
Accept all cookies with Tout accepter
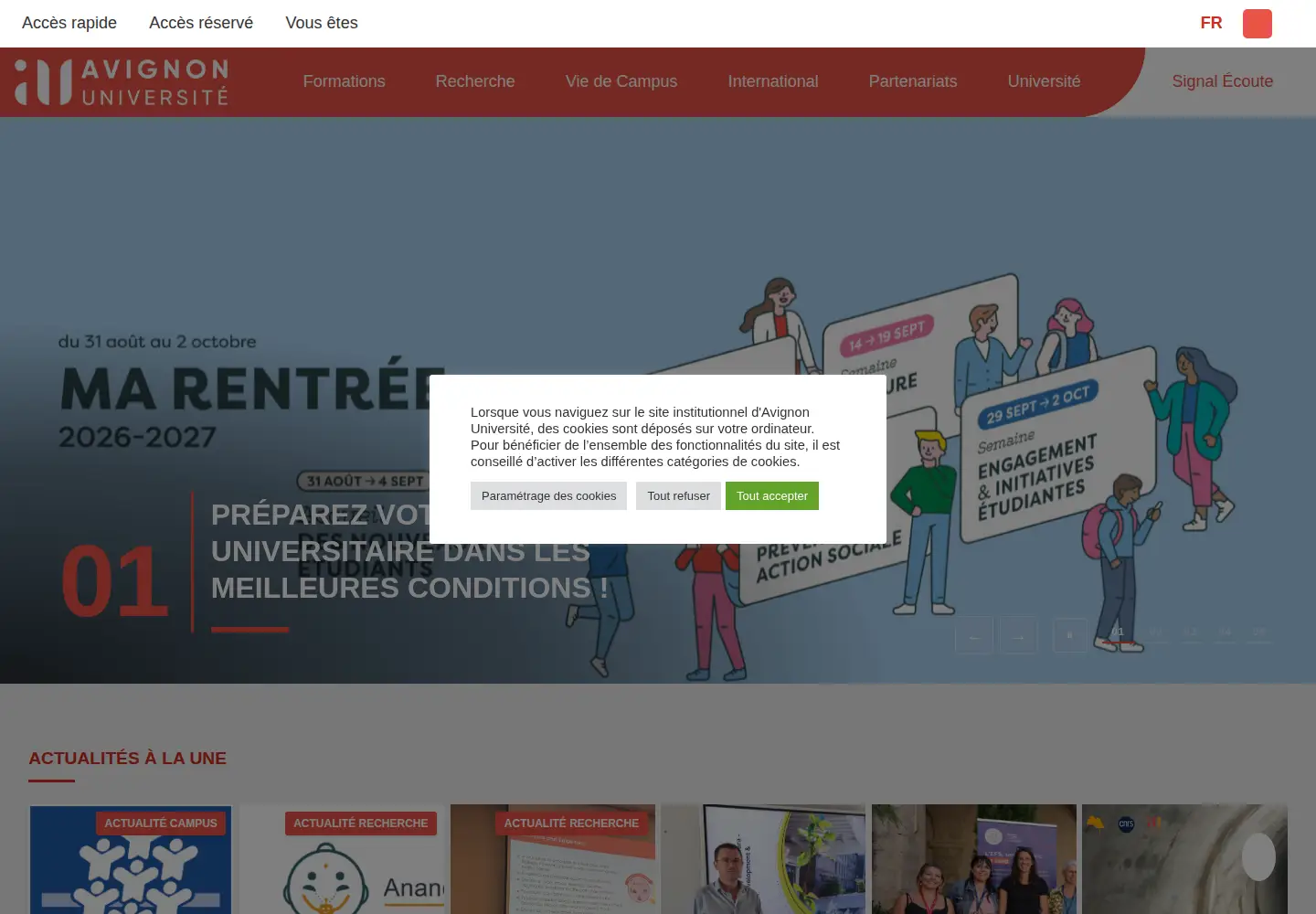772,496
